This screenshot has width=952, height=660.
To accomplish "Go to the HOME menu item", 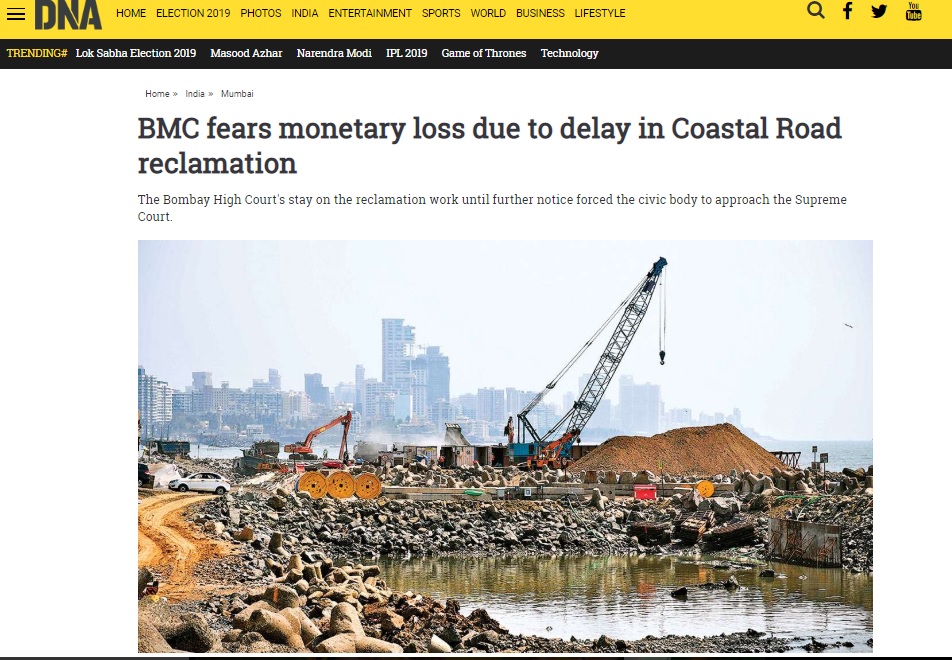I will [x=131, y=13].
